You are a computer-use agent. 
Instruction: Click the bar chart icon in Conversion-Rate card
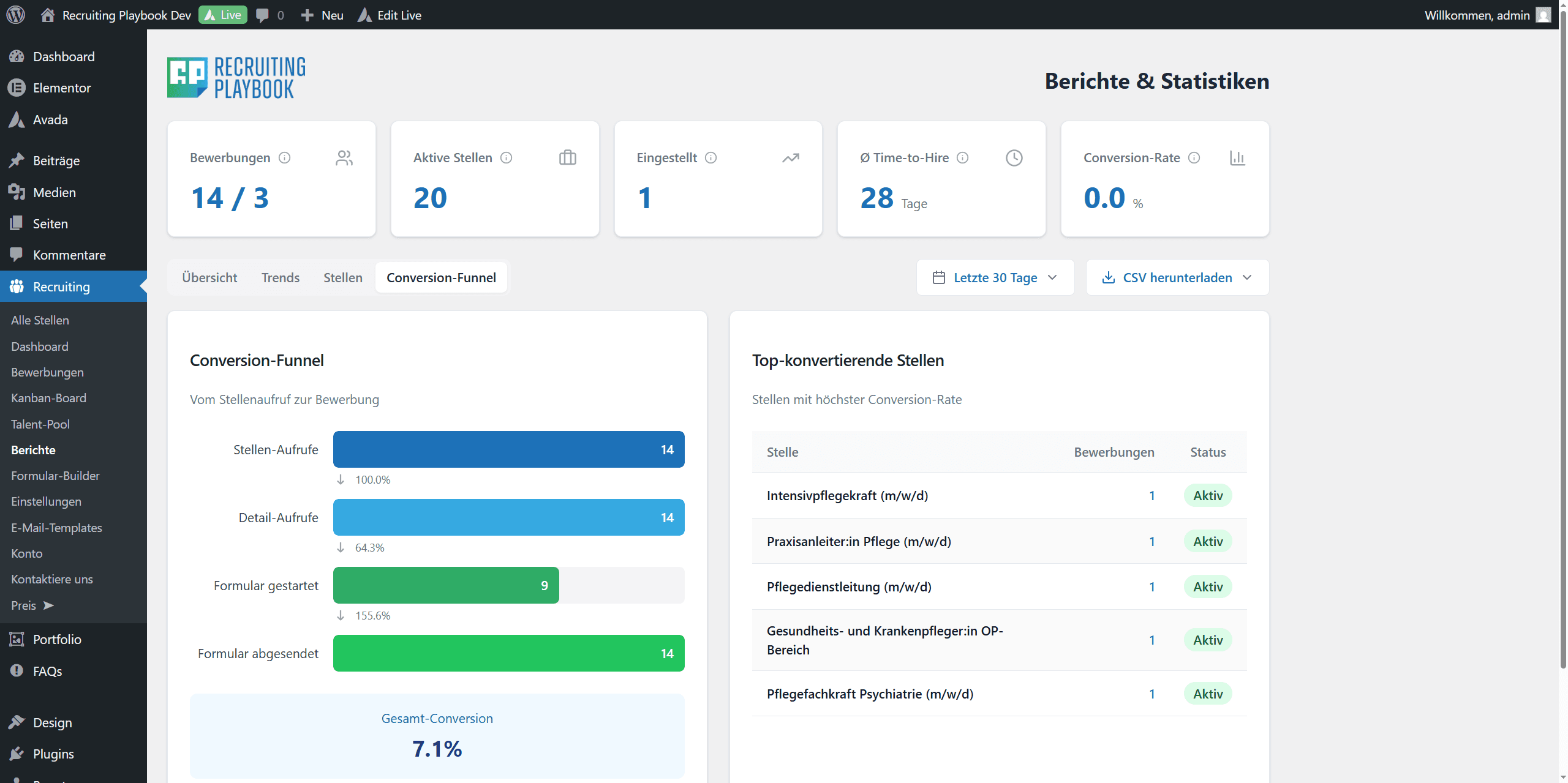(x=1237, y=158)
